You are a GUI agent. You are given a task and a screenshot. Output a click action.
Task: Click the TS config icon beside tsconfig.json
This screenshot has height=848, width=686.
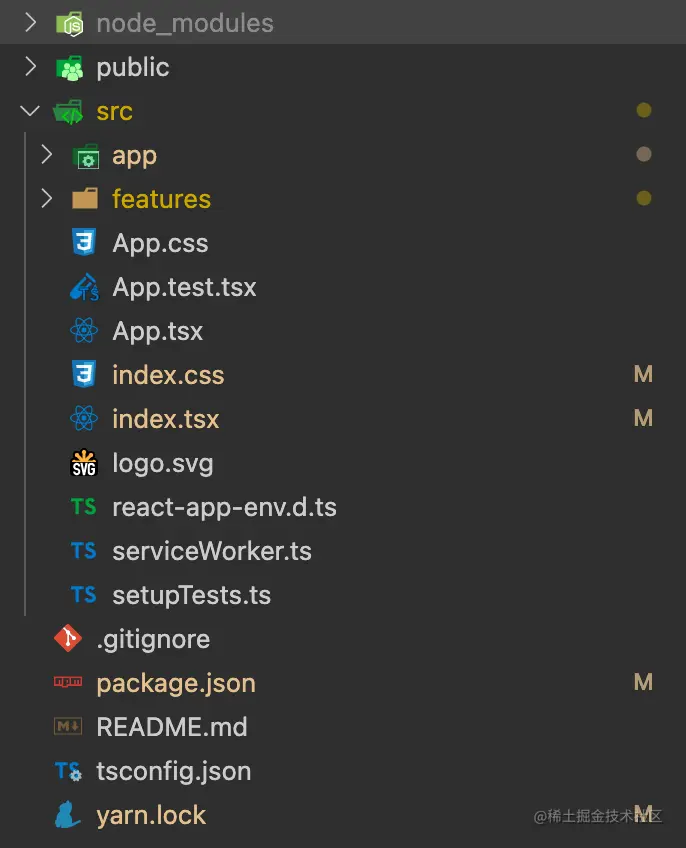pos(68,771)
